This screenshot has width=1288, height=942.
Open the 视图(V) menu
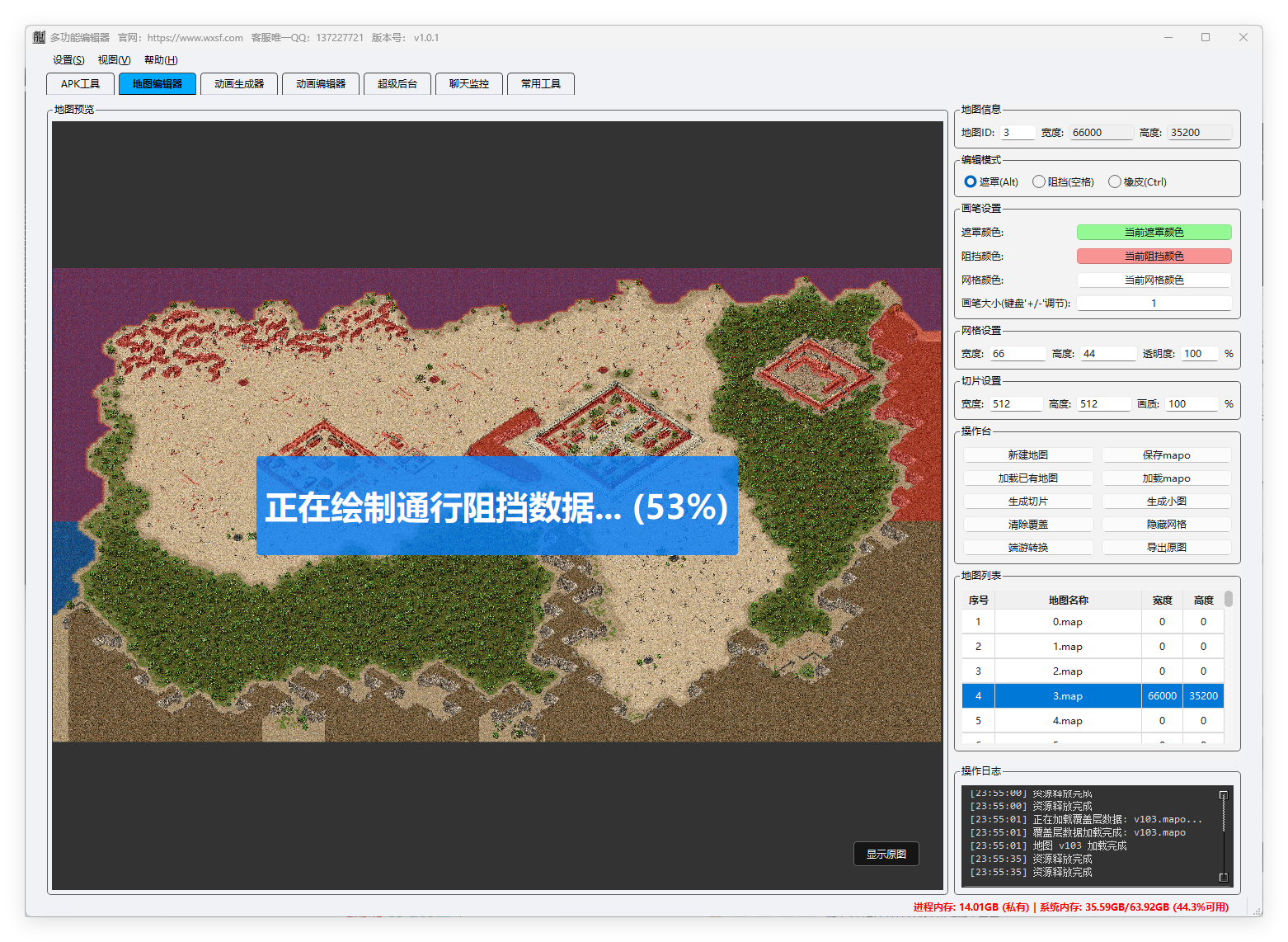(x=114, y=60)
